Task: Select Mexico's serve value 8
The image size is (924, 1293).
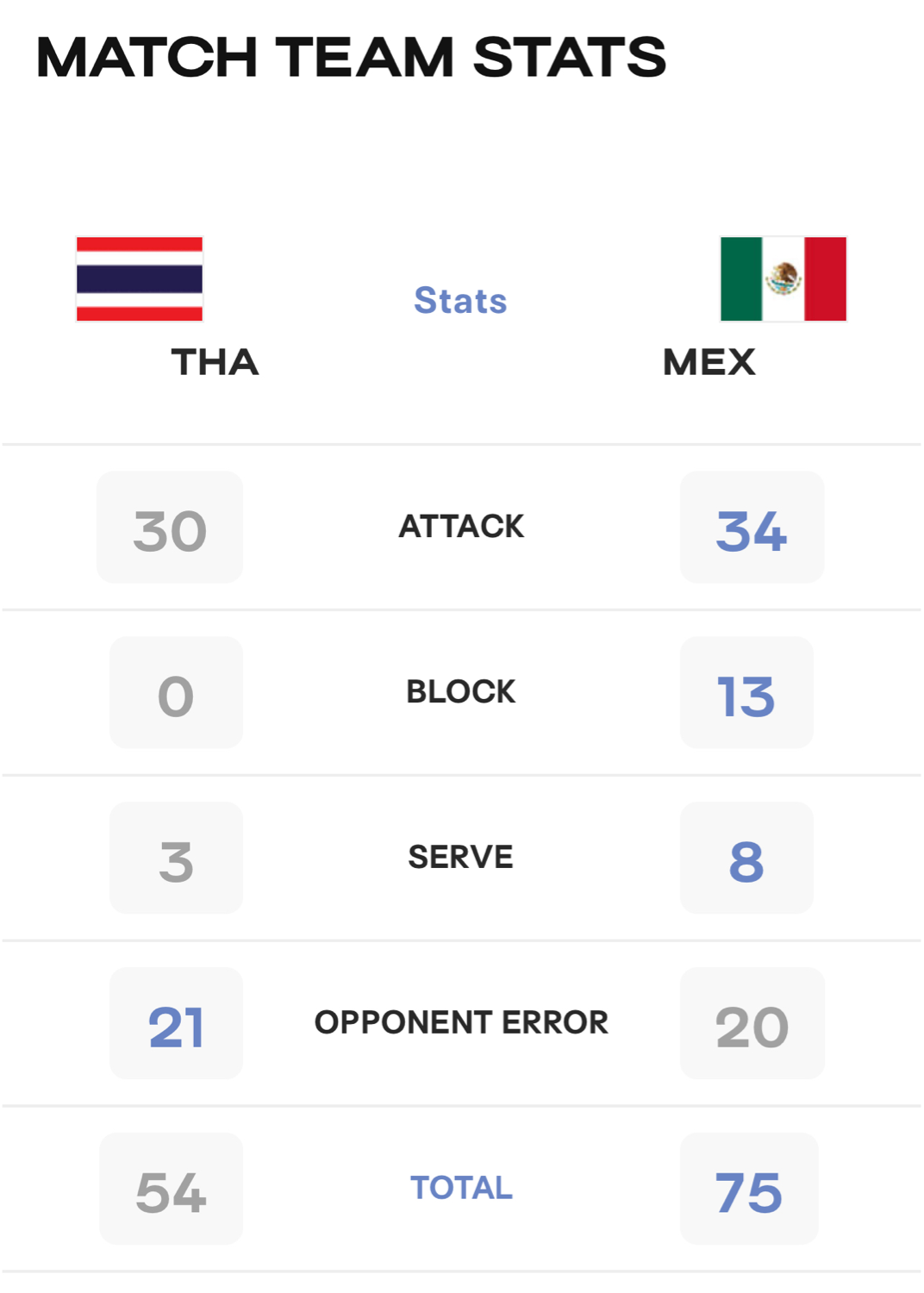Action: coord(746,858)
